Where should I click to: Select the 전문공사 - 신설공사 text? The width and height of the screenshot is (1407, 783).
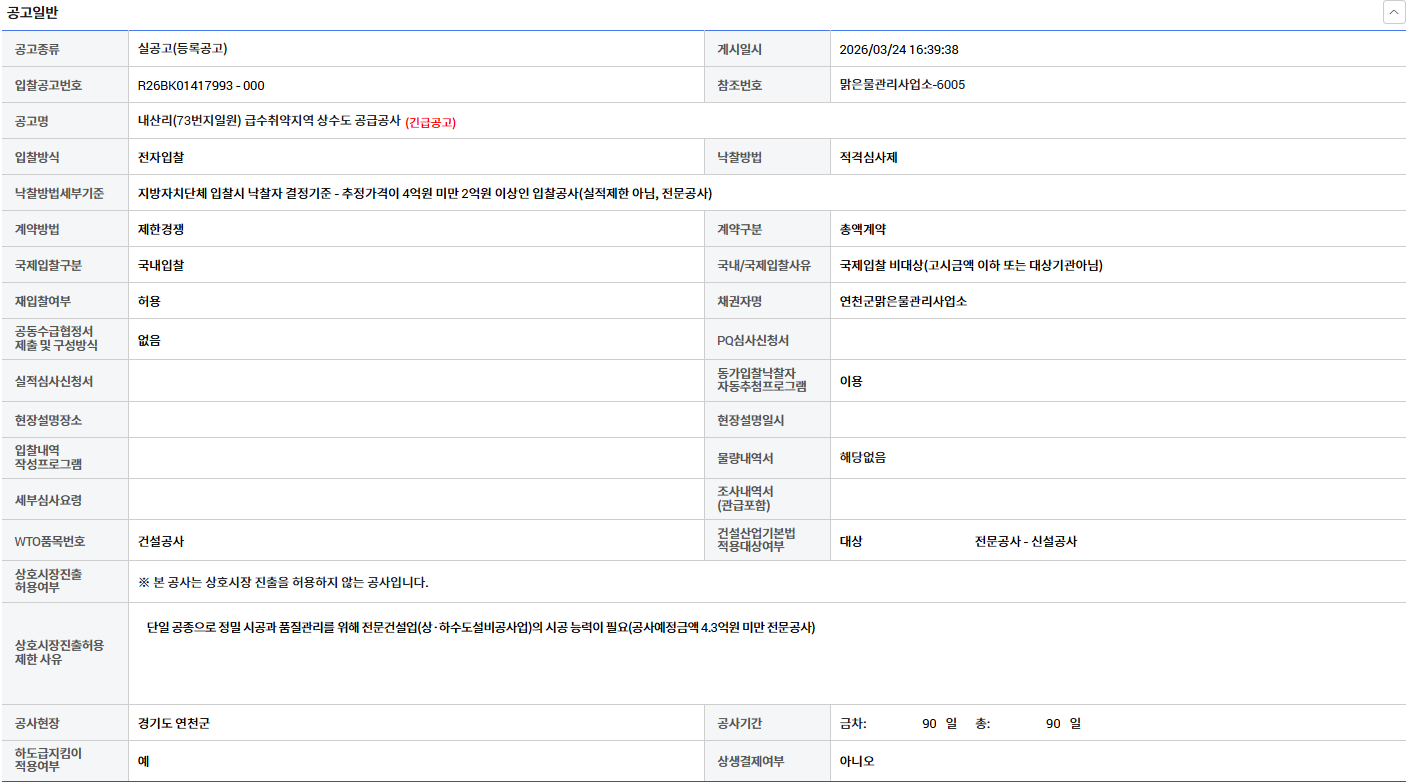[1026, 541]
